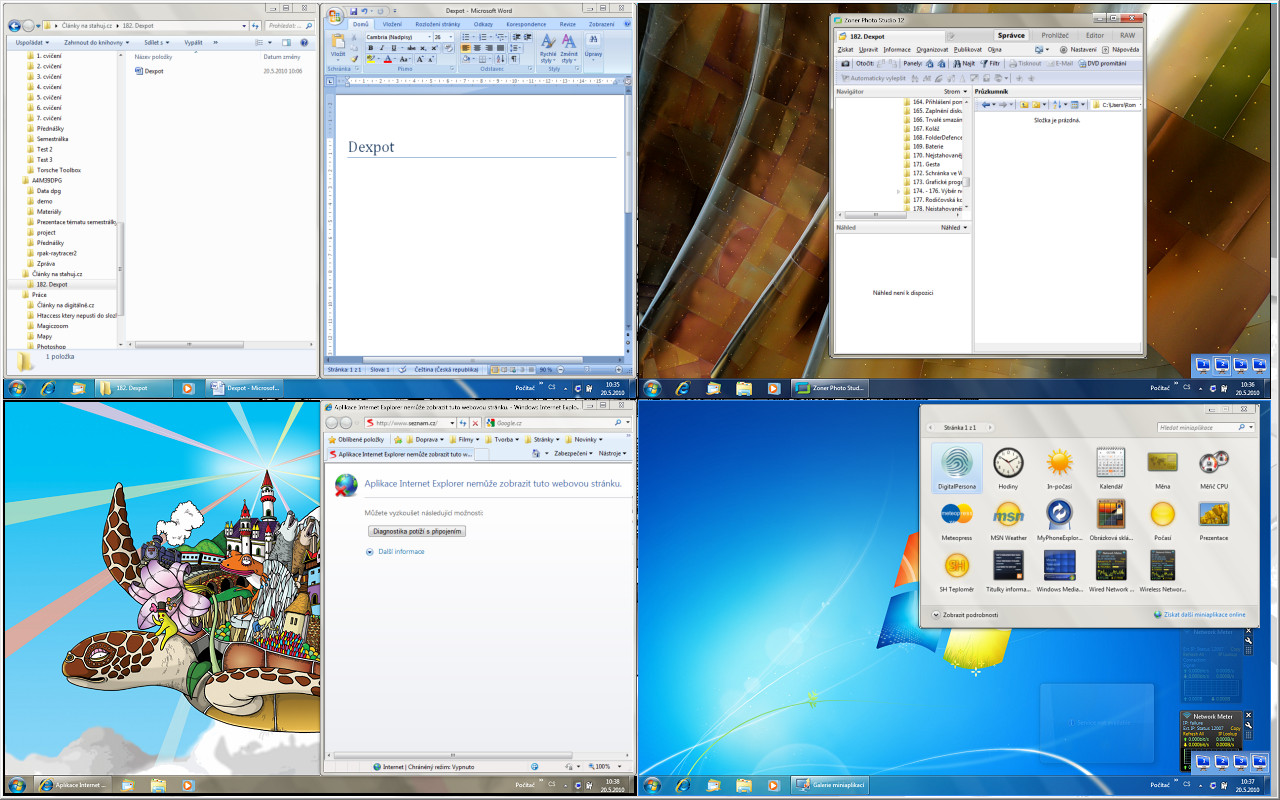1280x800 pixels.
Task: Click Zoner Photo Stud... taskbar button
Action: coord(829,387)
